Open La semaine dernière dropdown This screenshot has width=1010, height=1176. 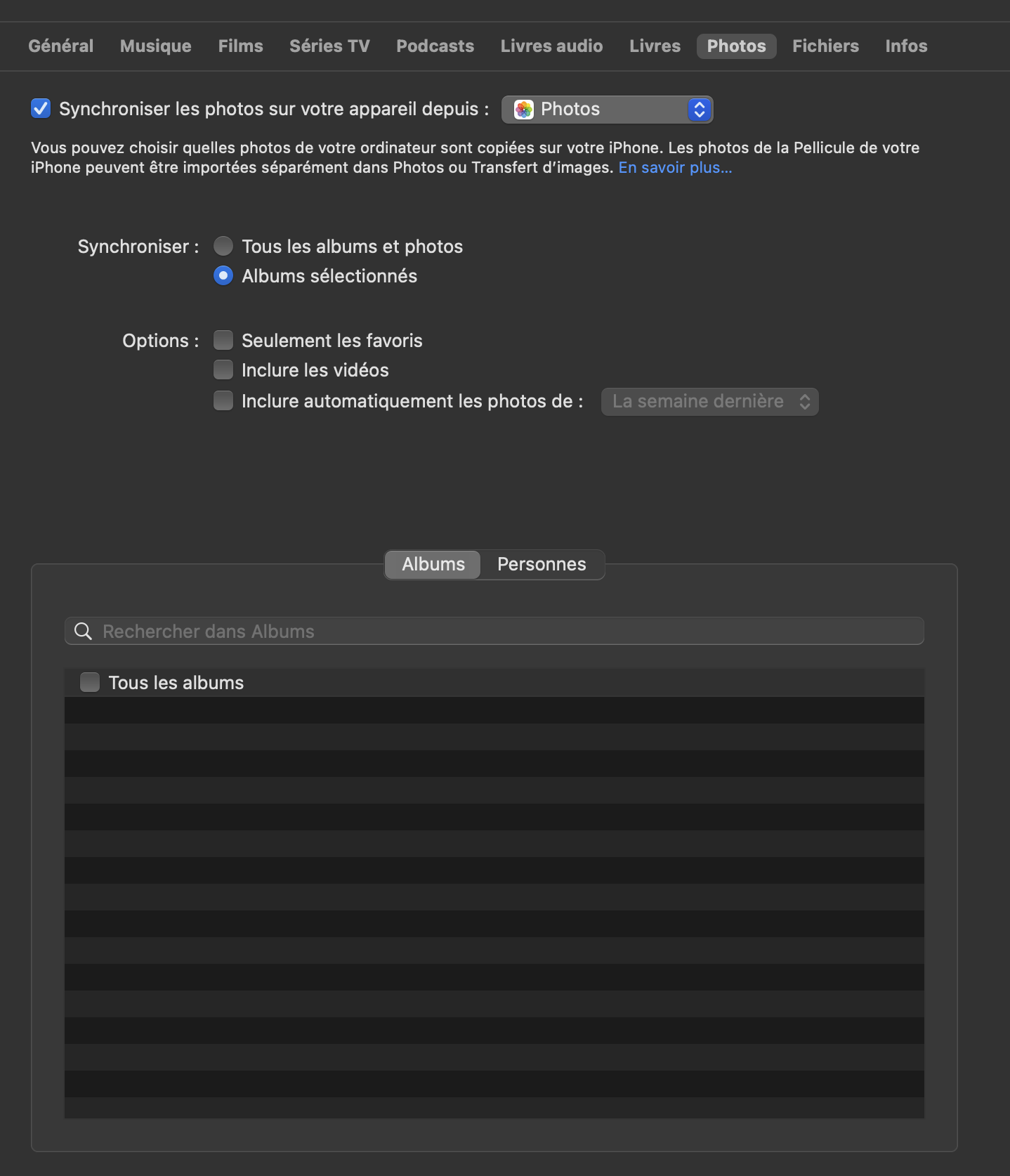click(709, 402)
